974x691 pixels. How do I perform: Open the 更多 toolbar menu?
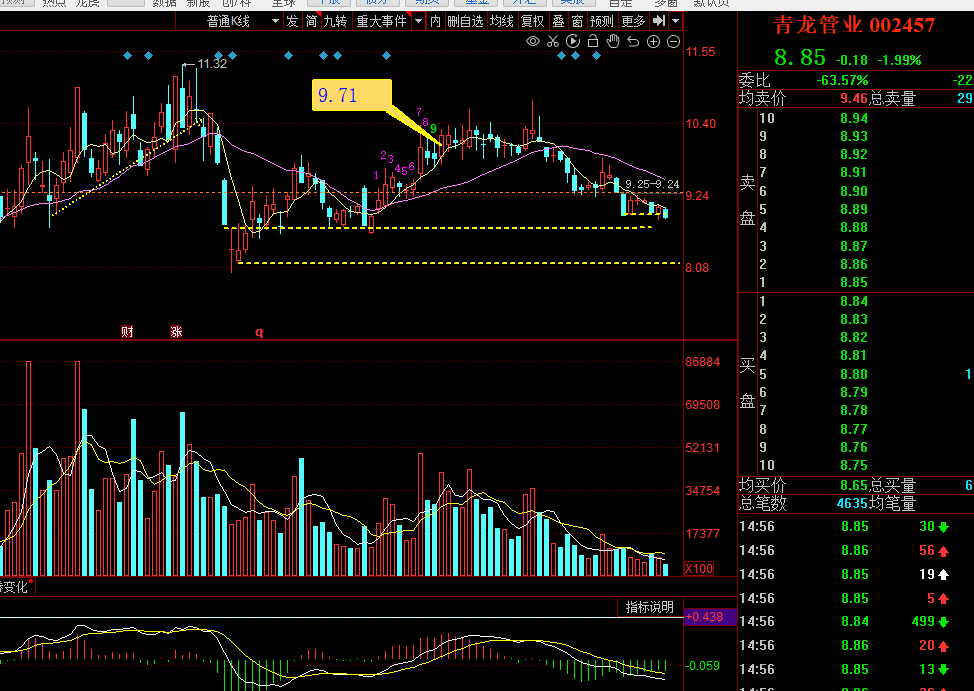tap(633, 21)
